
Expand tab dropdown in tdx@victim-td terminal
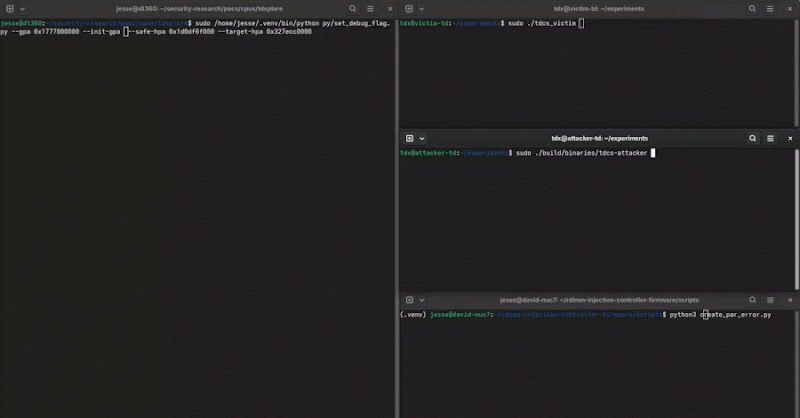click(422, 9)
